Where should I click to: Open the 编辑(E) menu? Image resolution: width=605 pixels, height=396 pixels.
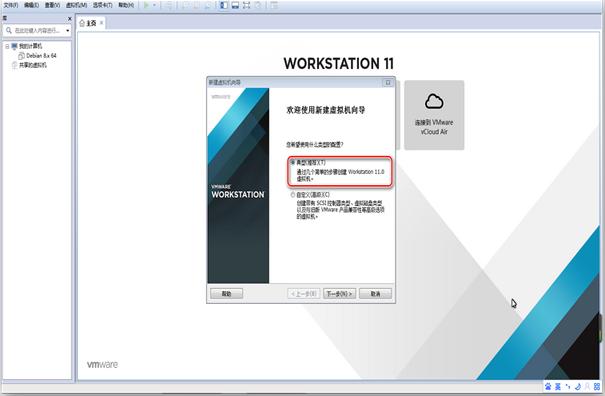[x=31, y=5]
